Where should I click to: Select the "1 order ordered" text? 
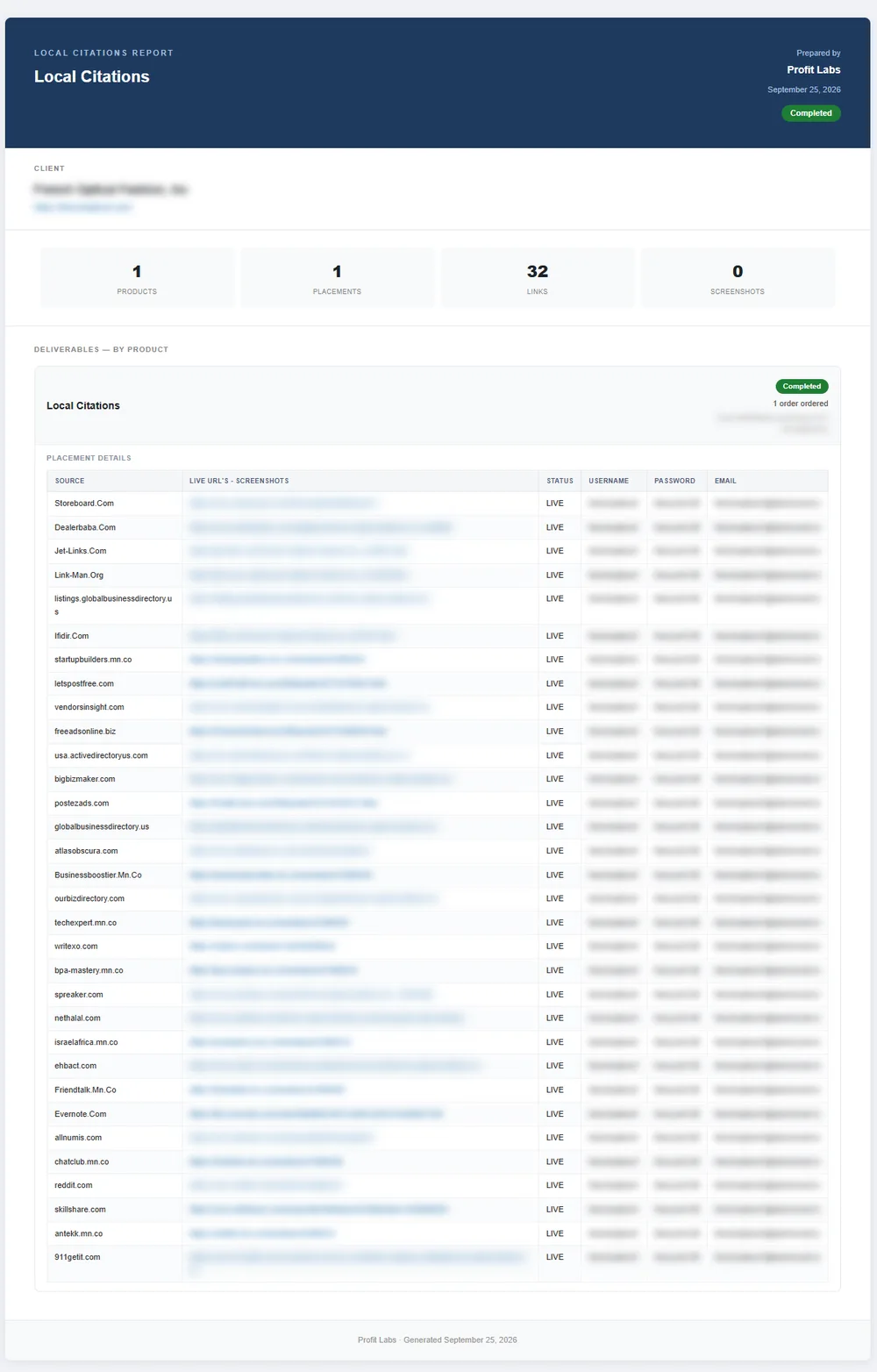coord(801,404)
